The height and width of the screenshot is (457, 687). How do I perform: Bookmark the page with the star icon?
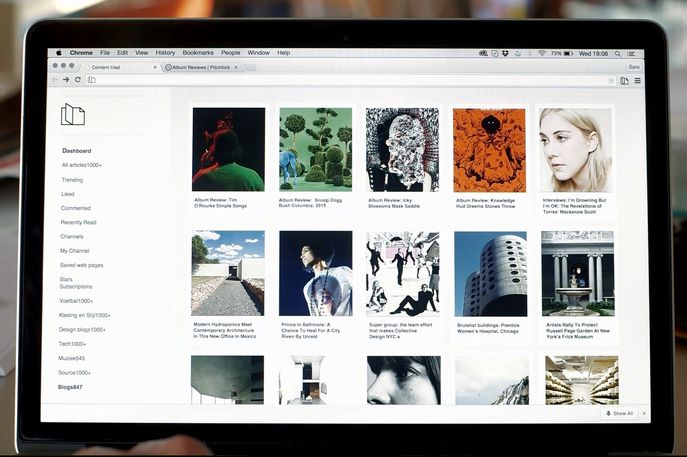point(611,80)
